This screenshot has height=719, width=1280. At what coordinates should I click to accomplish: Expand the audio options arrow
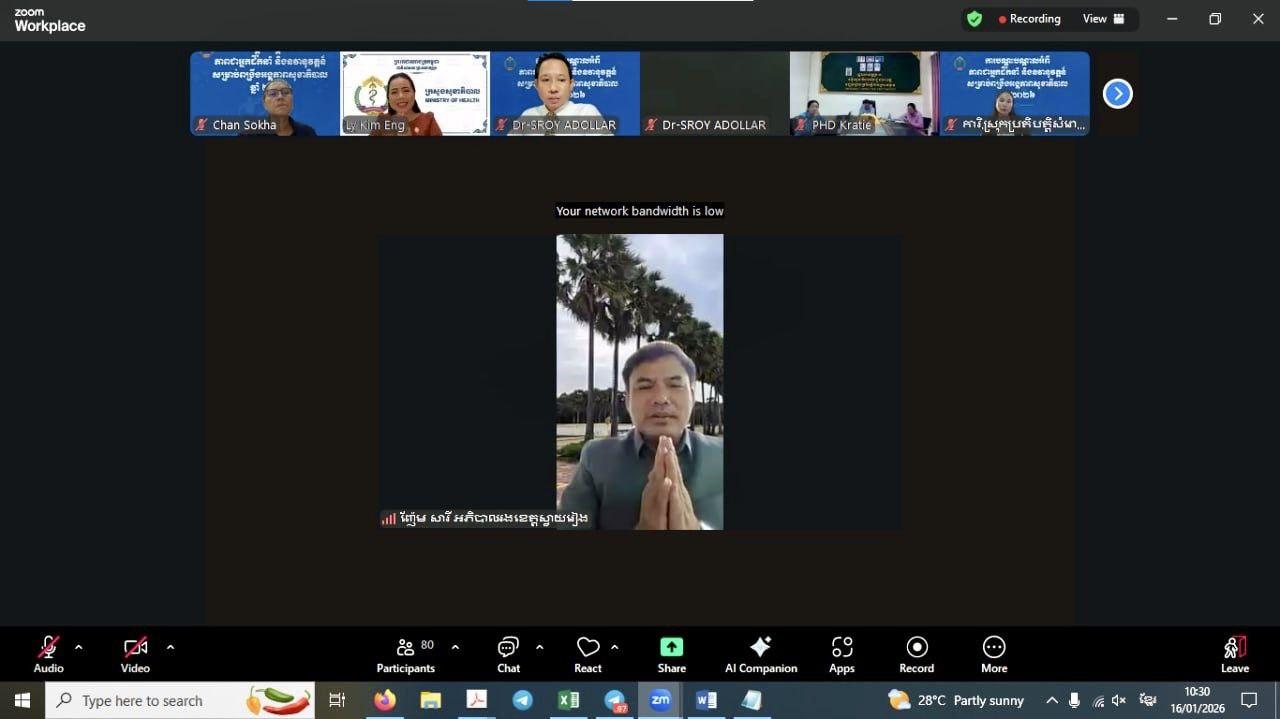coord(79,647)
